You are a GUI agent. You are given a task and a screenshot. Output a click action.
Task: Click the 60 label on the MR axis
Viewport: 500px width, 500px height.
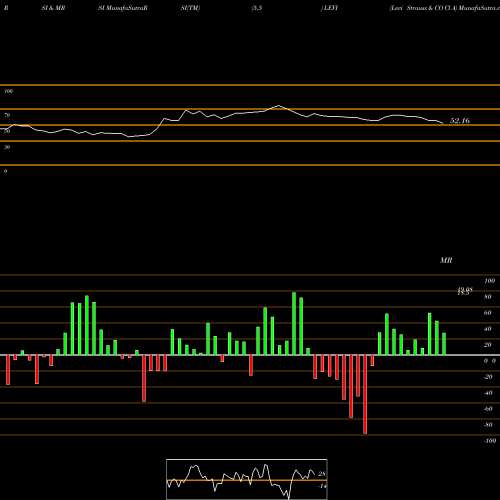pos(488,313)
